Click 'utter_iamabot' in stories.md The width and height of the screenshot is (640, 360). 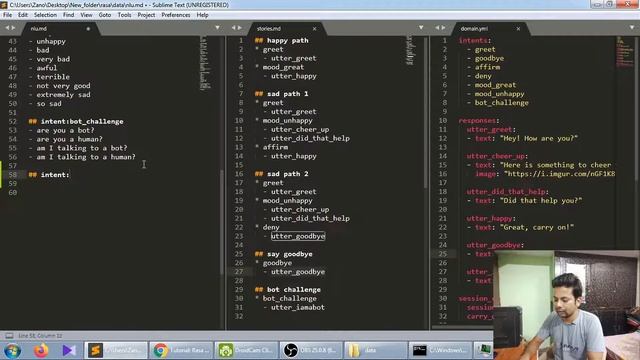click(x=298, y=307)
